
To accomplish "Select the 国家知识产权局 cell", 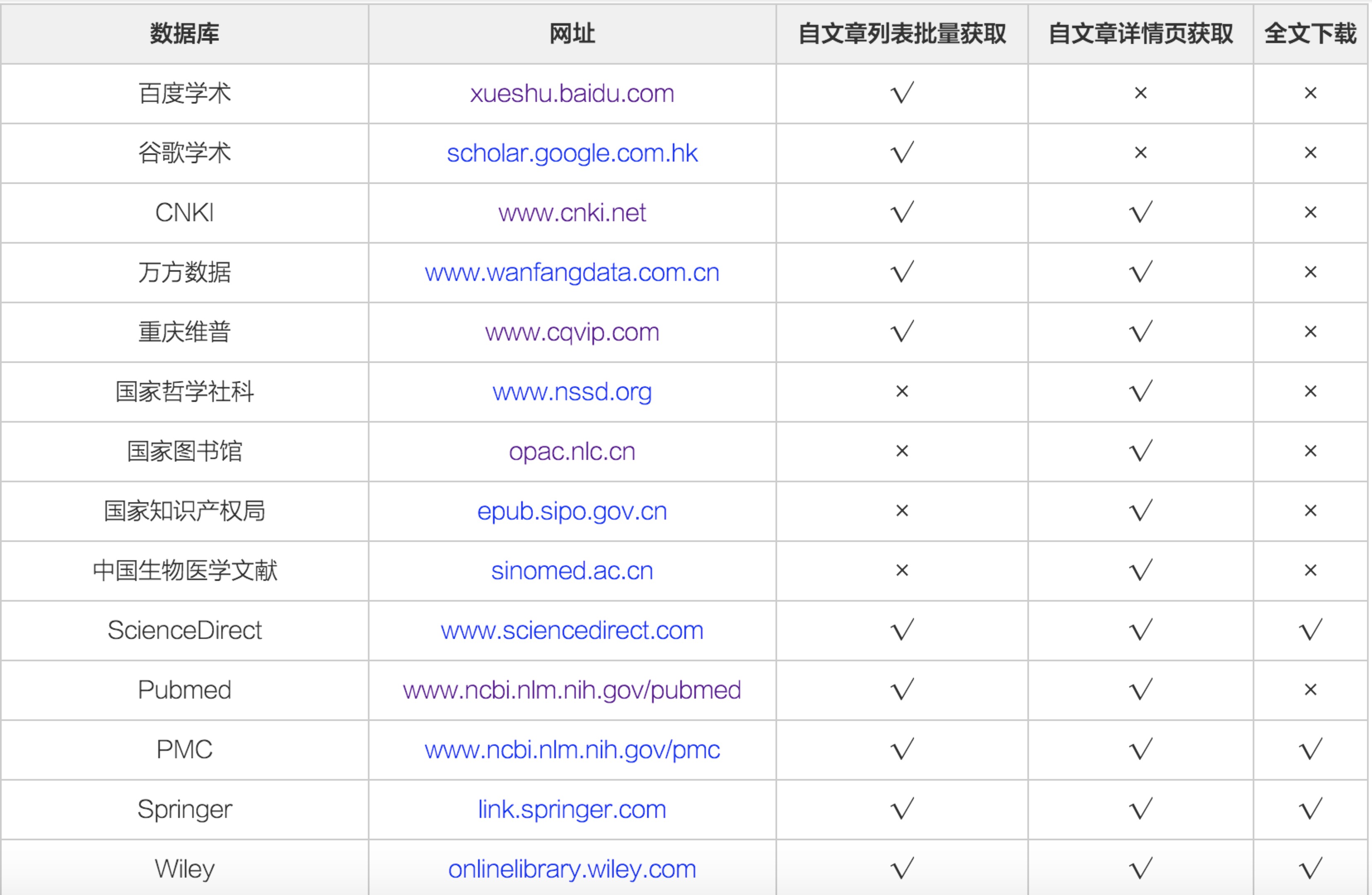I will point(184,511).
